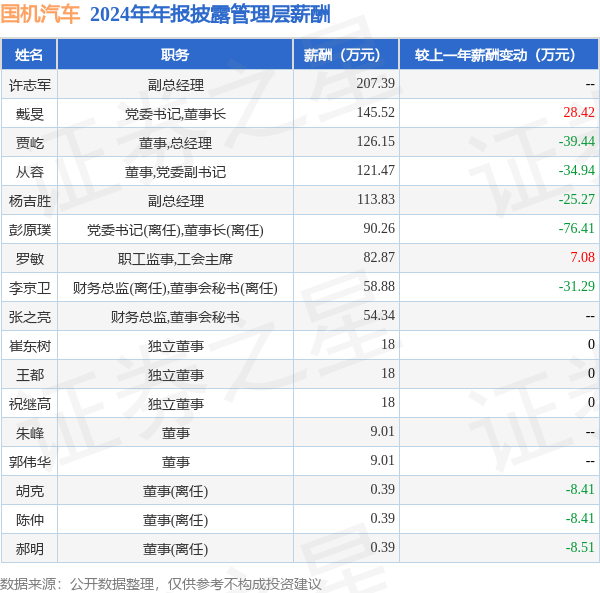Click the red change value 7.08

coord(582,257)
